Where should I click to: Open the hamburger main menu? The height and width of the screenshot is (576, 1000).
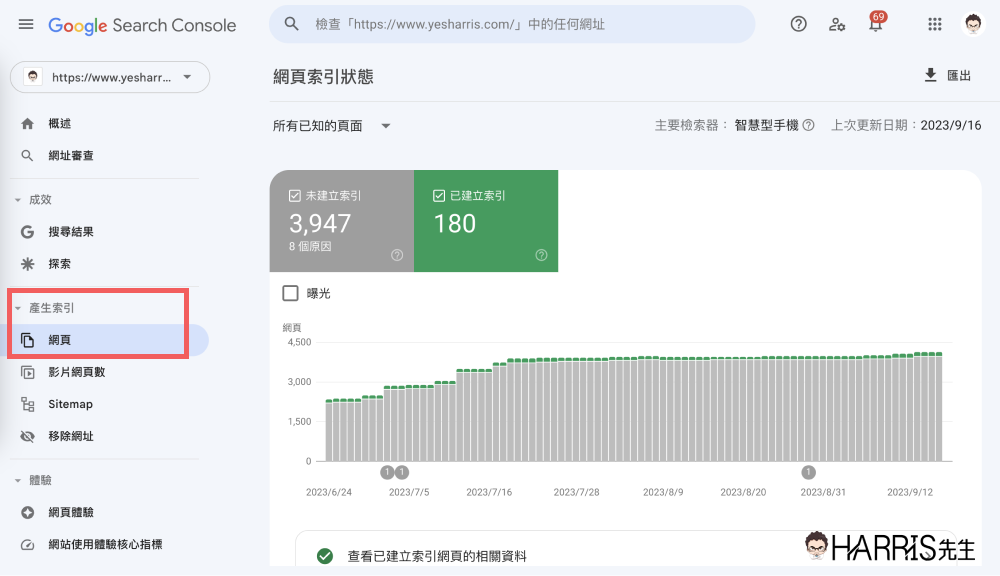coord(26,24)
